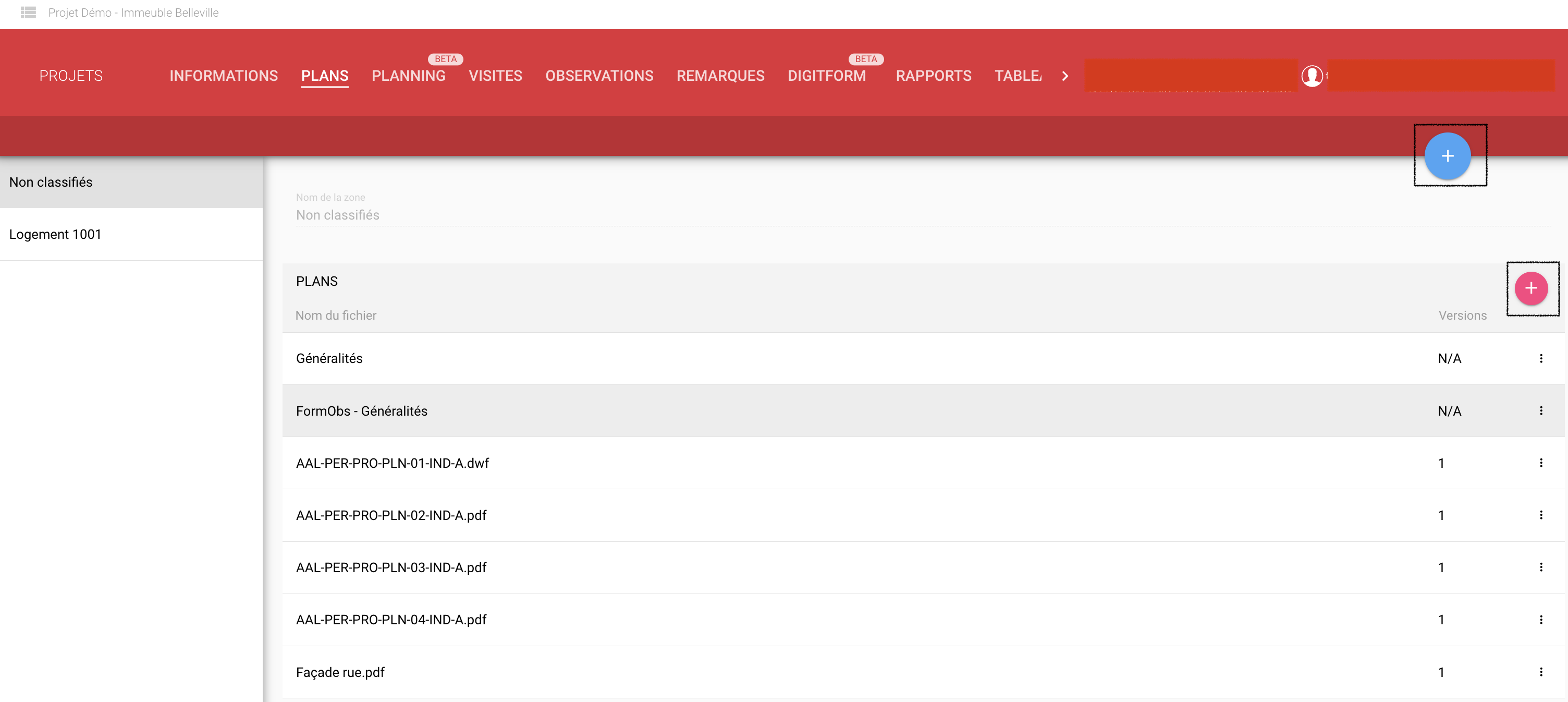
Task: Switch to the OBSERVATIONS tab
Action: (599, 76)
